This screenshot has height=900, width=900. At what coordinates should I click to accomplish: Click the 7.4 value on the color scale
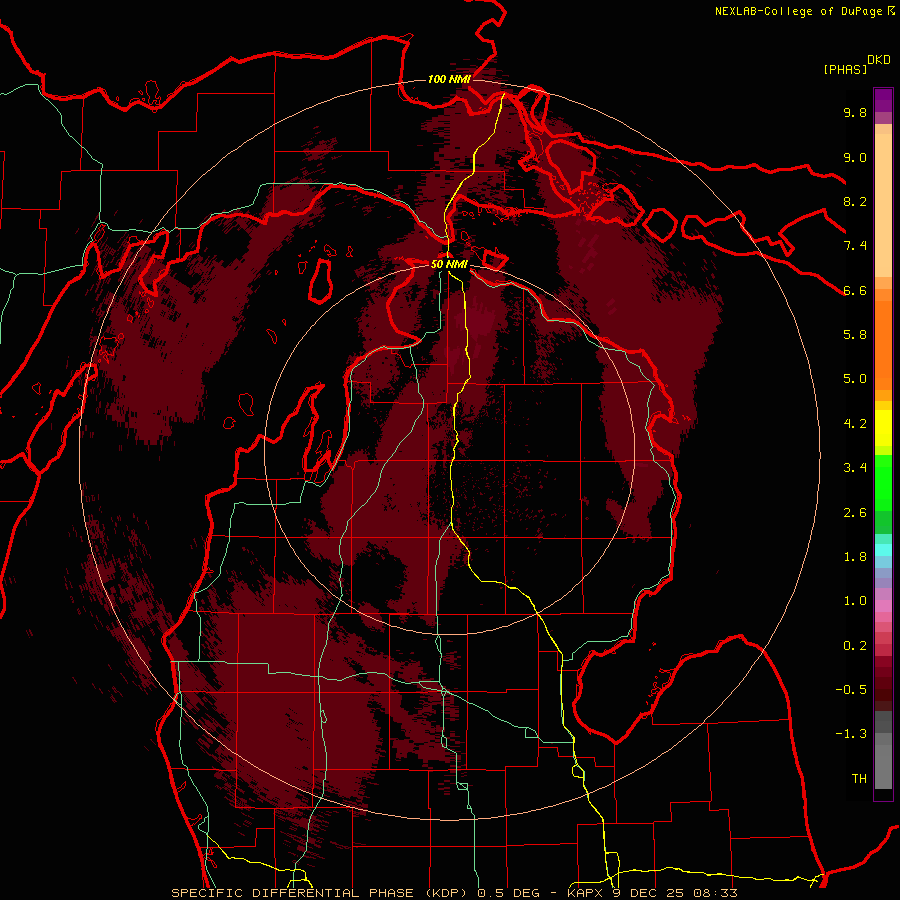pos(855,246)
